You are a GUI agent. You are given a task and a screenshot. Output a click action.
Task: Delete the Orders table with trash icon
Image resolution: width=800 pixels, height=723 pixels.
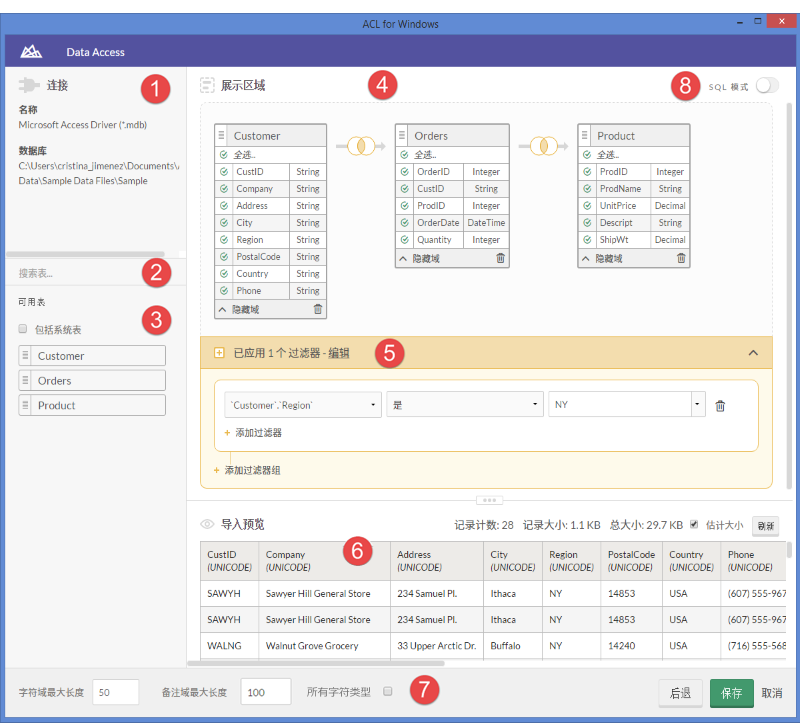(500, 259)
